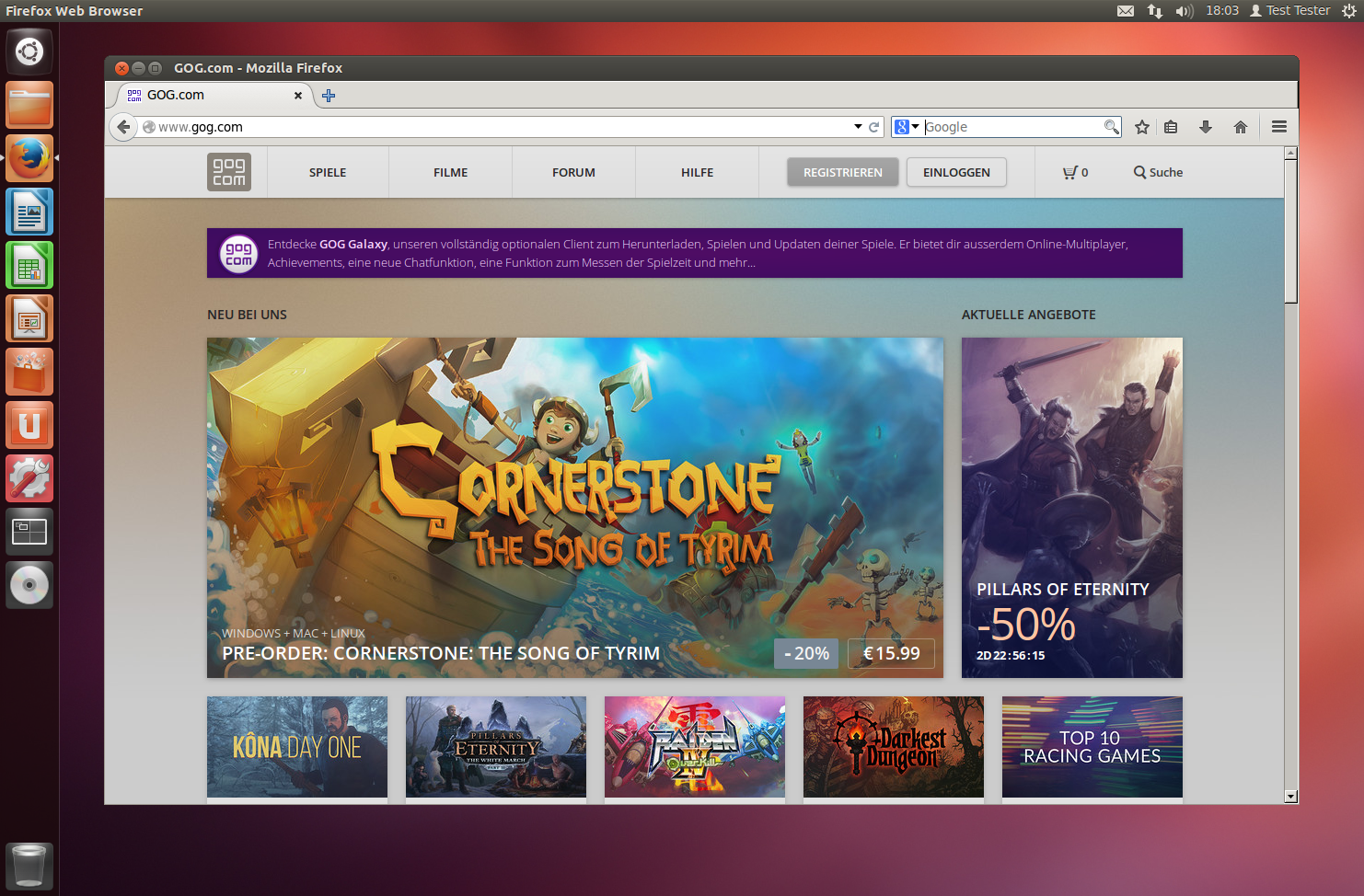Click the GOG Galaxy logo in purple banner
1364x896 pixels.
click(x=238, y=253)
